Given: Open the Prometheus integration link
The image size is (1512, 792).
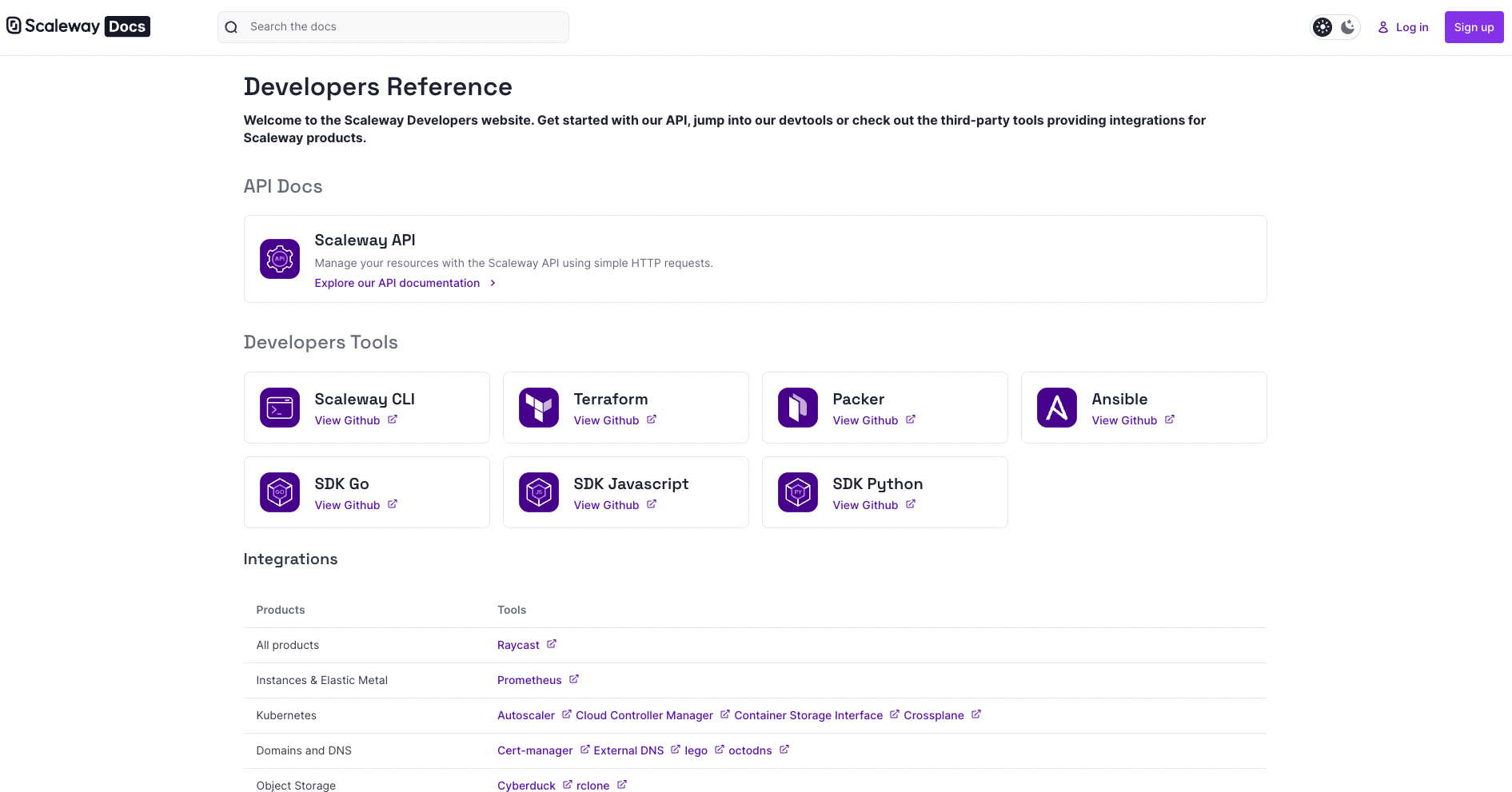Looking at the screenshot, I should pos(530,680).
